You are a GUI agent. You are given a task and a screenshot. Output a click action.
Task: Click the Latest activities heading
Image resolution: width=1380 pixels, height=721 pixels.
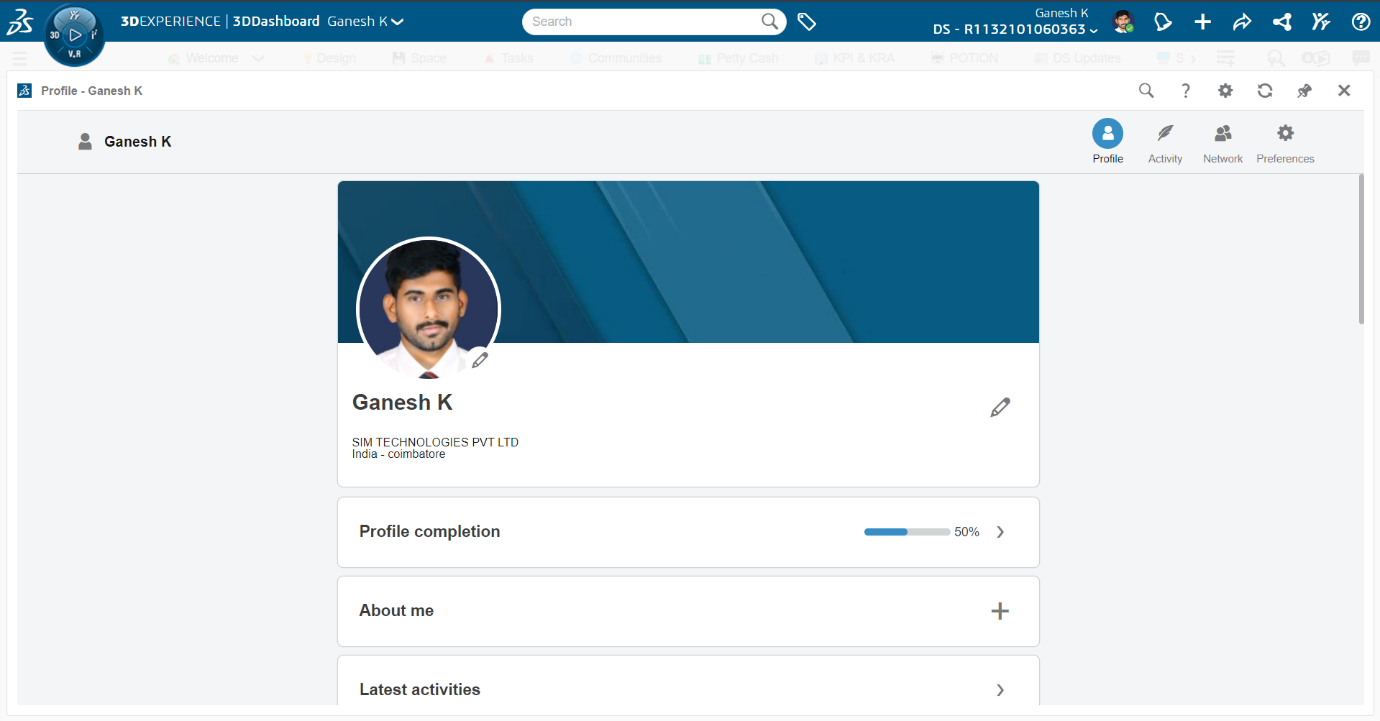(x=419, y=690)
